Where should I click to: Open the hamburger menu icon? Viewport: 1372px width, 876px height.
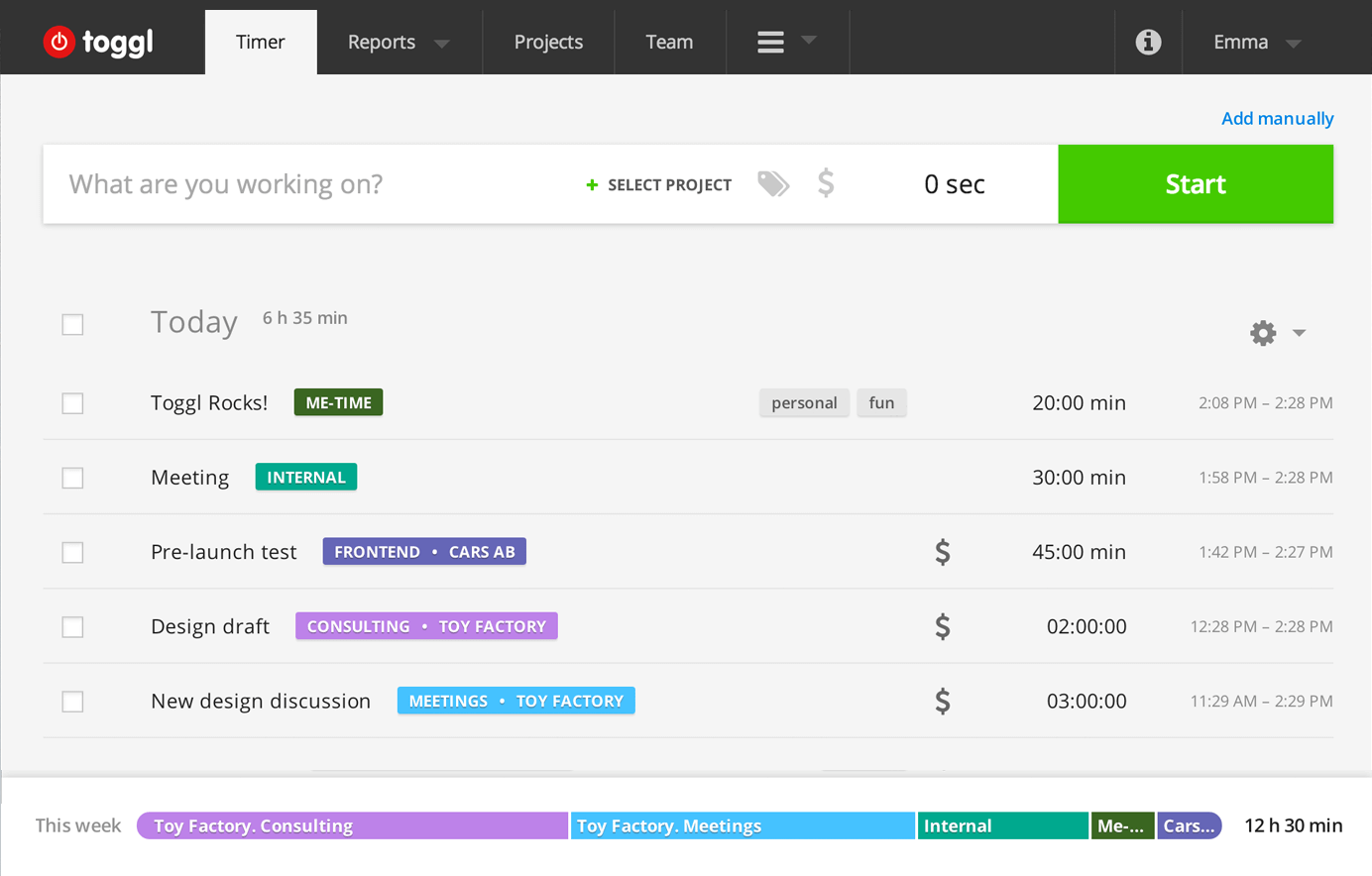770,42
